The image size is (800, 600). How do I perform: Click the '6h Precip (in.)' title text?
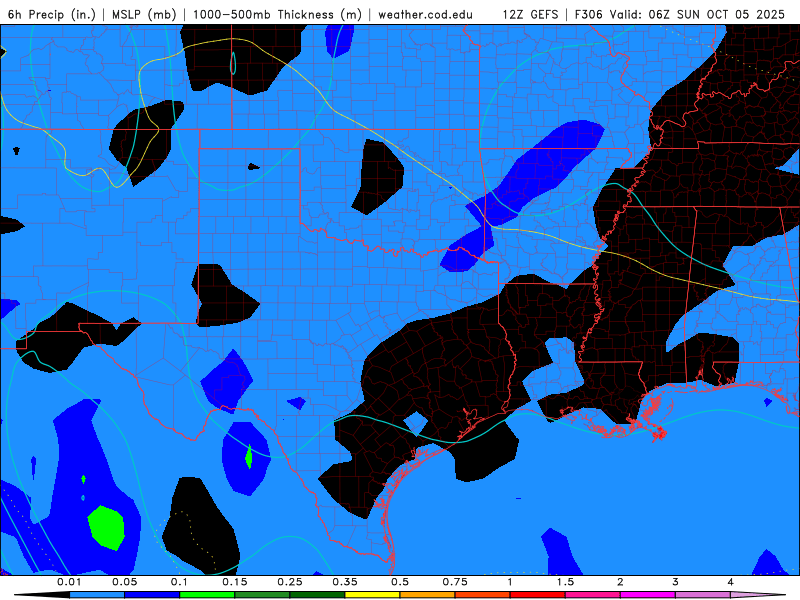pyautogui.click(x=52, y=14)
